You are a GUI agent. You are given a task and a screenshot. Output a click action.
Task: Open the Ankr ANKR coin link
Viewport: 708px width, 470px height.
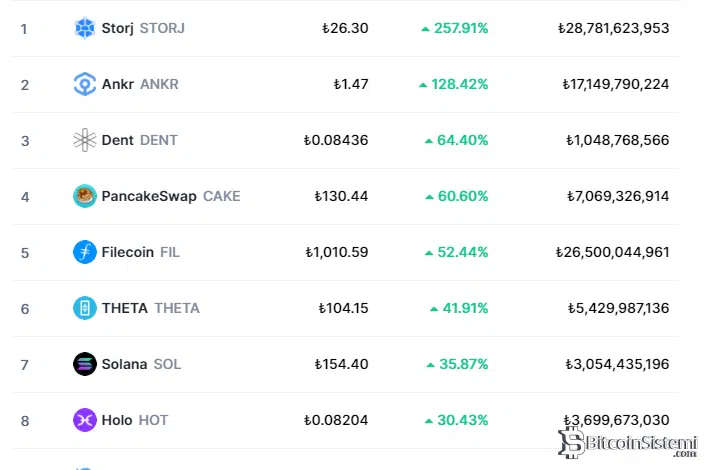(140, 84)
